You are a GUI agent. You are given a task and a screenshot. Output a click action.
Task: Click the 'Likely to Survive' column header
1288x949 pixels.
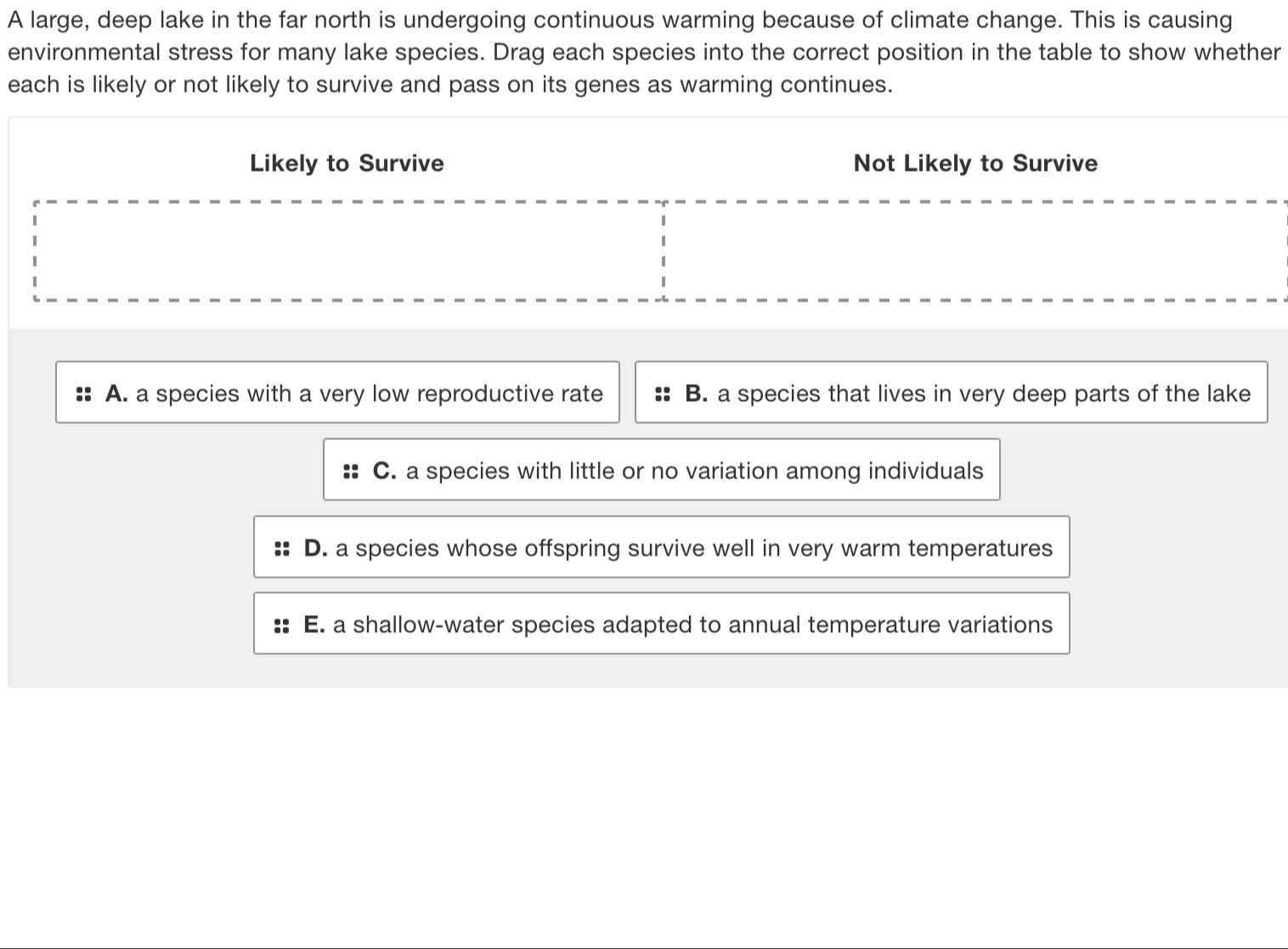click(347, 164)
